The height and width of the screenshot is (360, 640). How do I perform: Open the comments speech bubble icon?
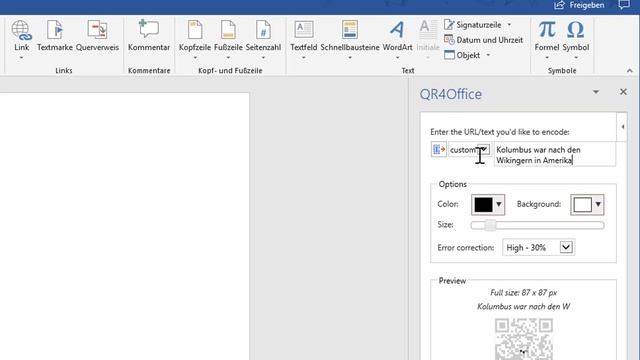point(624,5)
